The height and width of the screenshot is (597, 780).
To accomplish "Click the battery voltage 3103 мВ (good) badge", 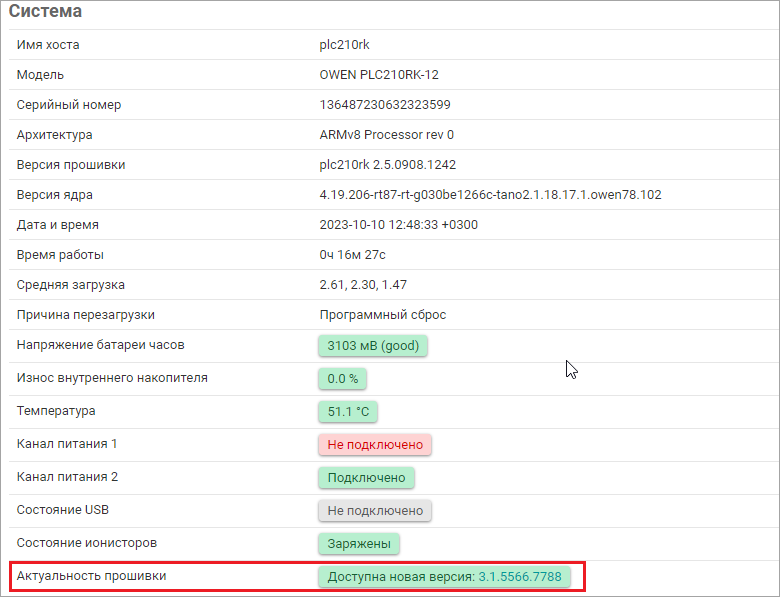I will click(x=373, y=346).
